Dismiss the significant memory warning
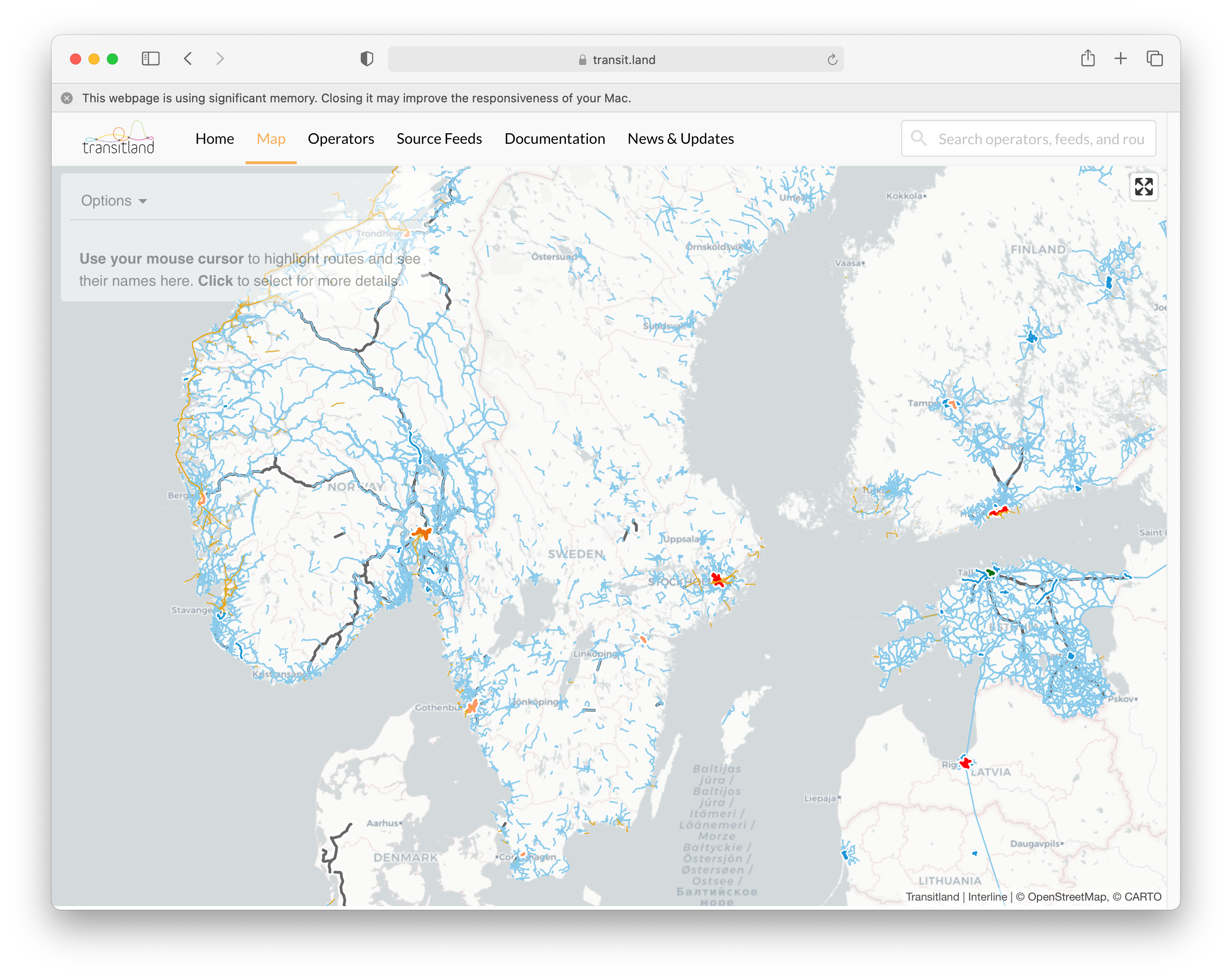Viewport: 1232px width, 978px height. [67, 98]
